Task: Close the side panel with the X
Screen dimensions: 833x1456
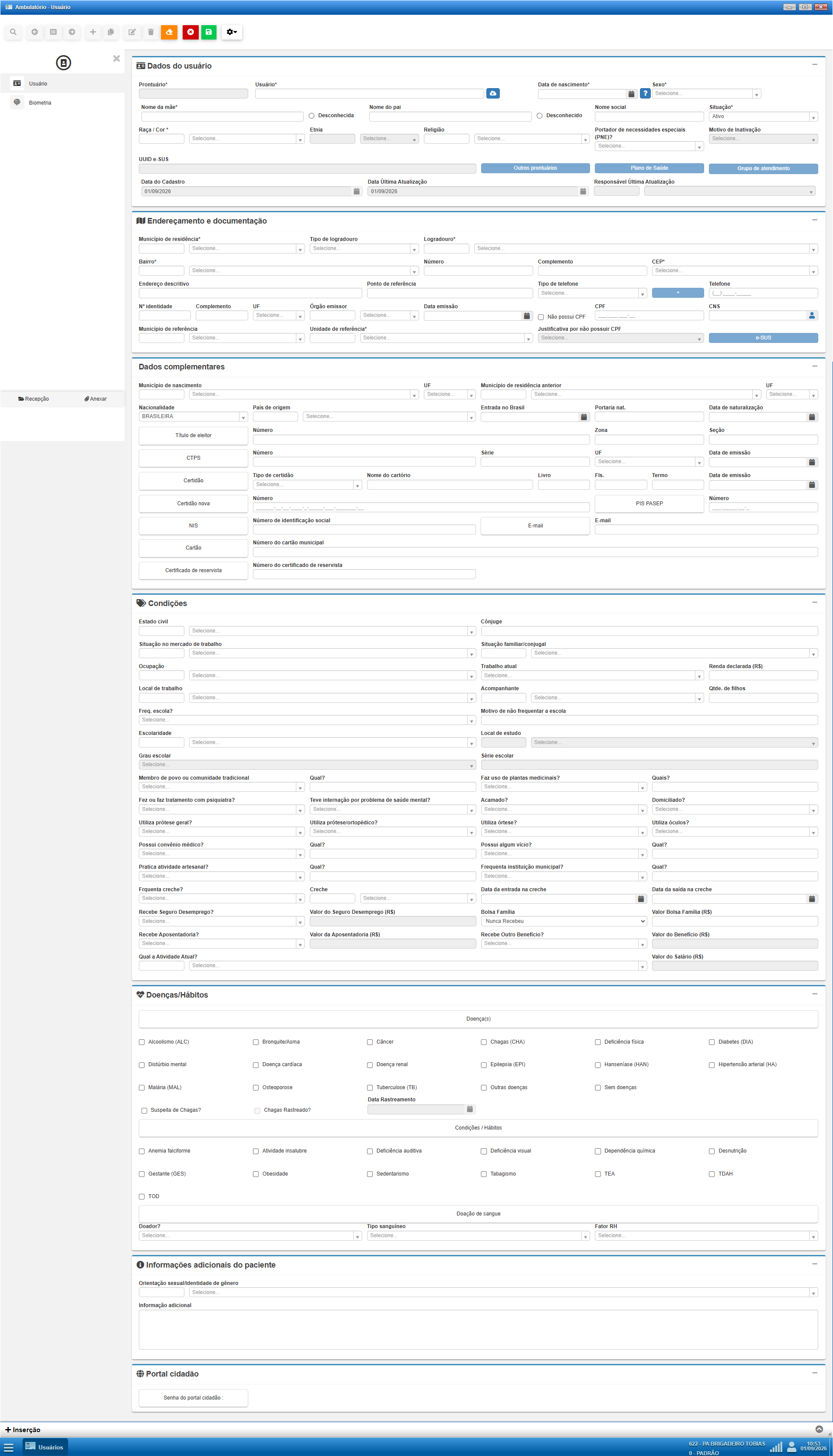Action: click(117, 58)
